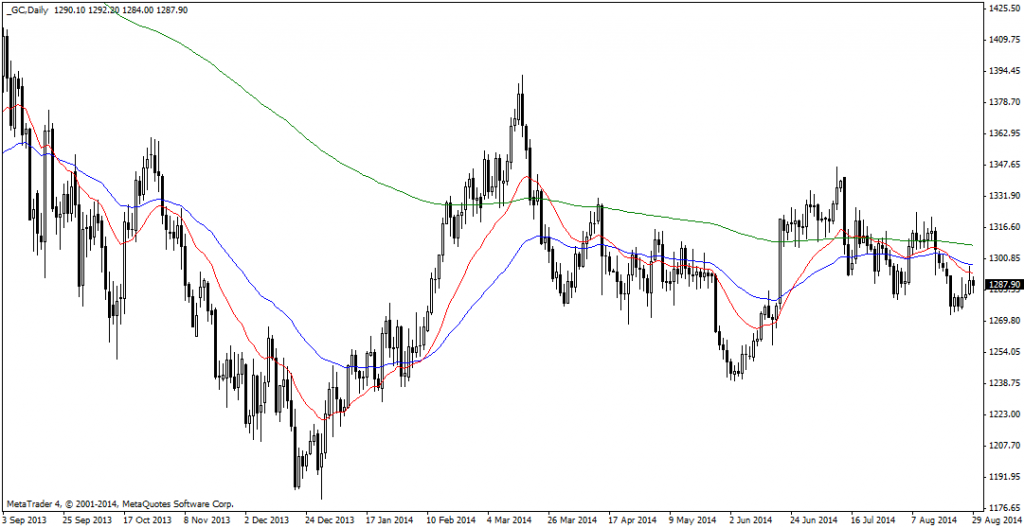
Task: Click the _GC,Daily chart title text
Action: 28,8
